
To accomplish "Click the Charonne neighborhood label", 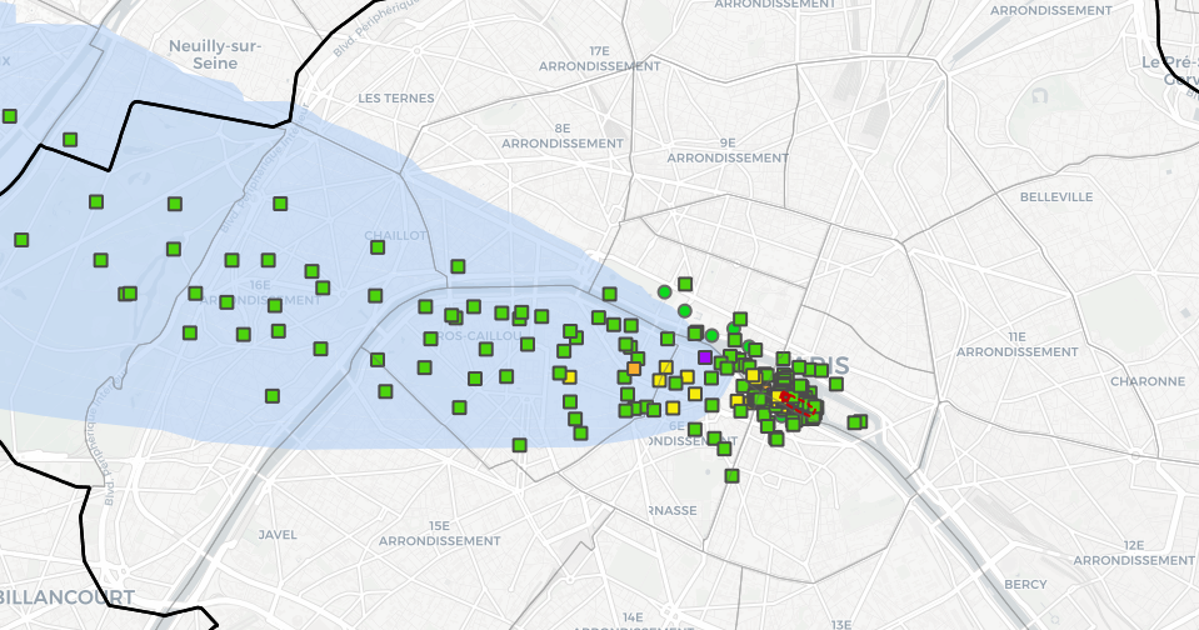I will point(1119,381).
